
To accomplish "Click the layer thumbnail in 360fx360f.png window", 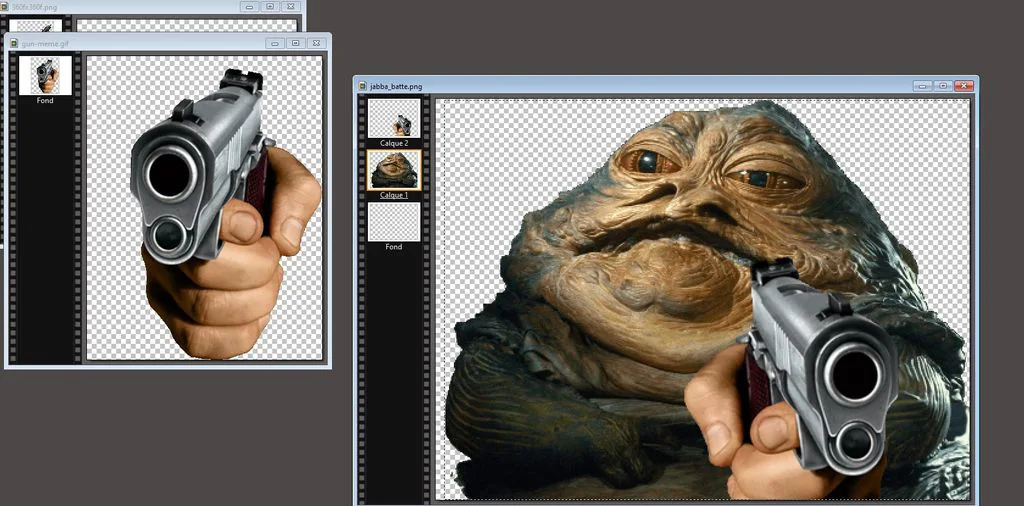I will pyautogui.click(x=35, y=25).
